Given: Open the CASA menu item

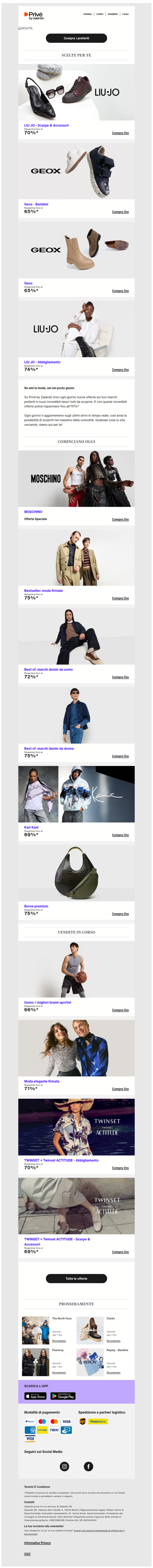Looking at the screenshot, I should click(x=125, y=14).
